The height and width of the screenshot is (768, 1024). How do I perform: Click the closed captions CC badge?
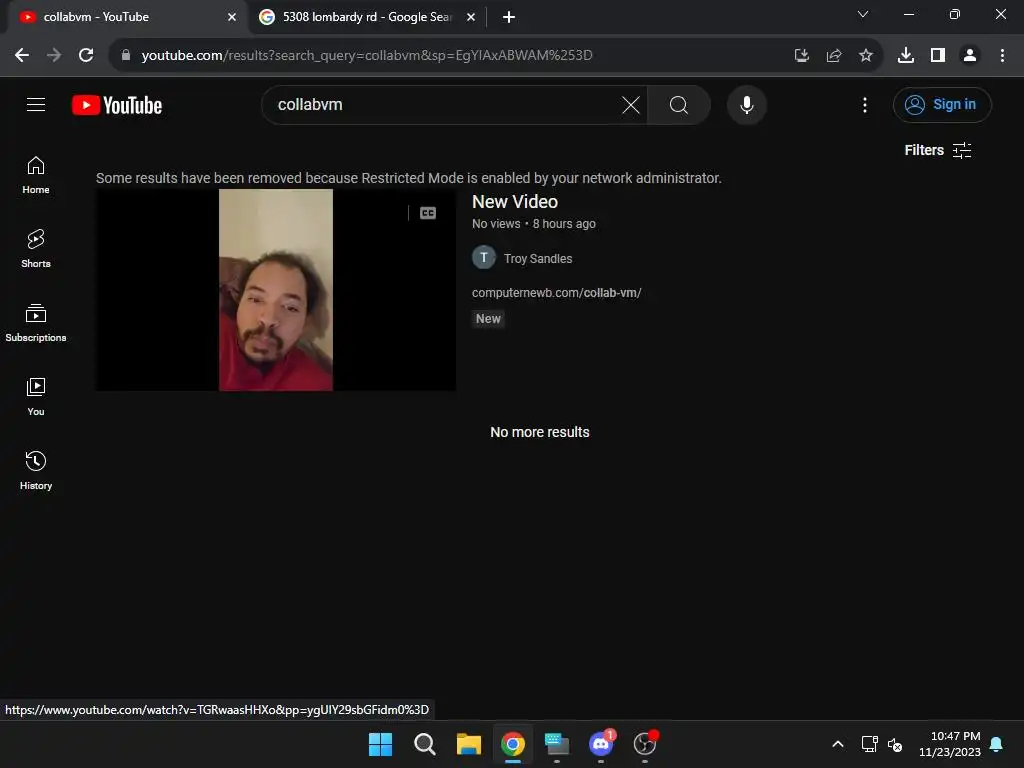(428, 213)
